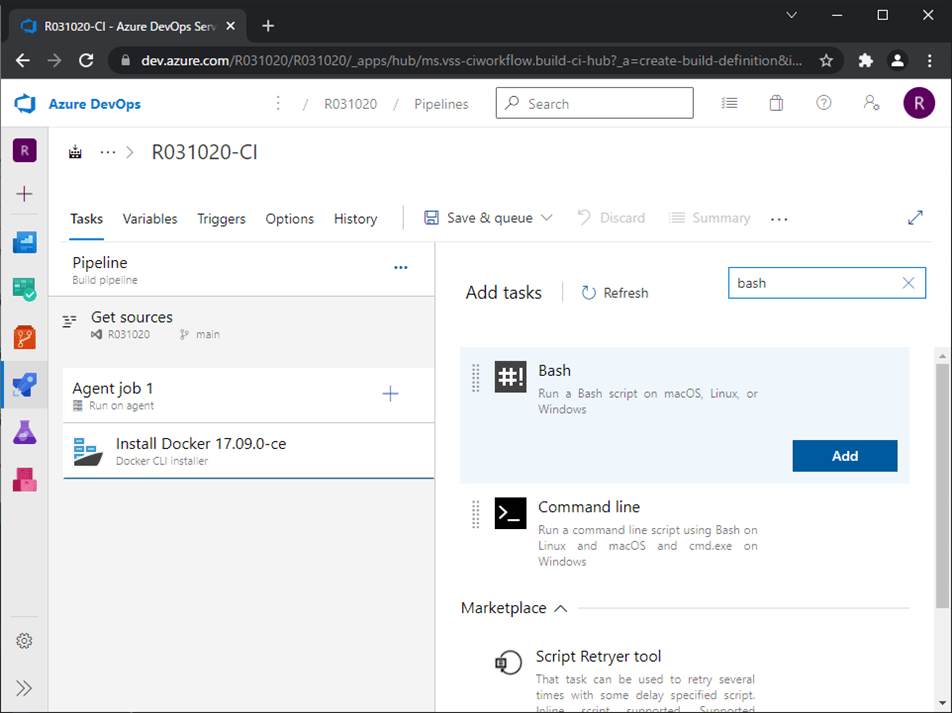
Task: Click the plus icon in left sidebar
Action: click(24, 194)
